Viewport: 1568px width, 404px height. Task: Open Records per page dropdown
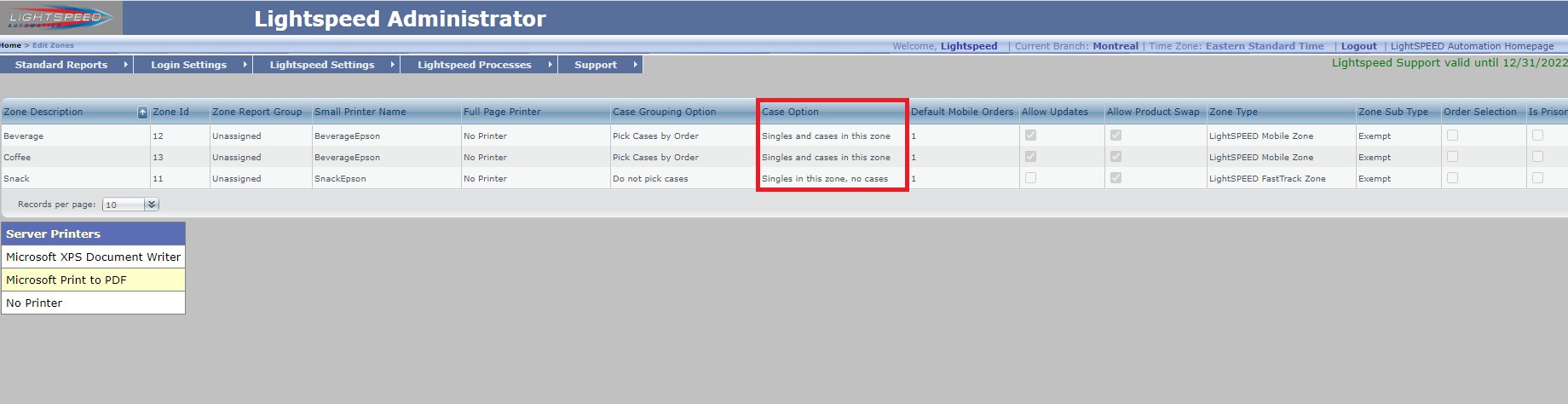(x=130, y=205)
